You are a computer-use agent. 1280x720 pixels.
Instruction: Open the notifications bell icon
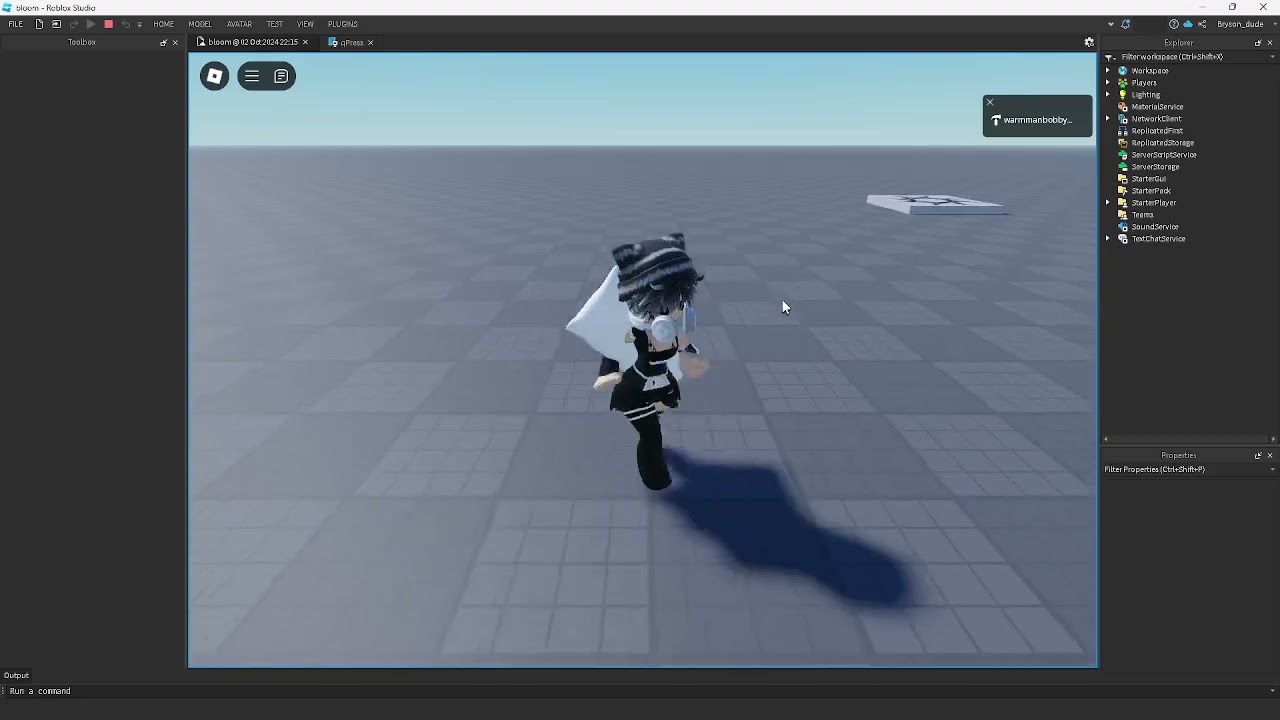click(1125, 24)
